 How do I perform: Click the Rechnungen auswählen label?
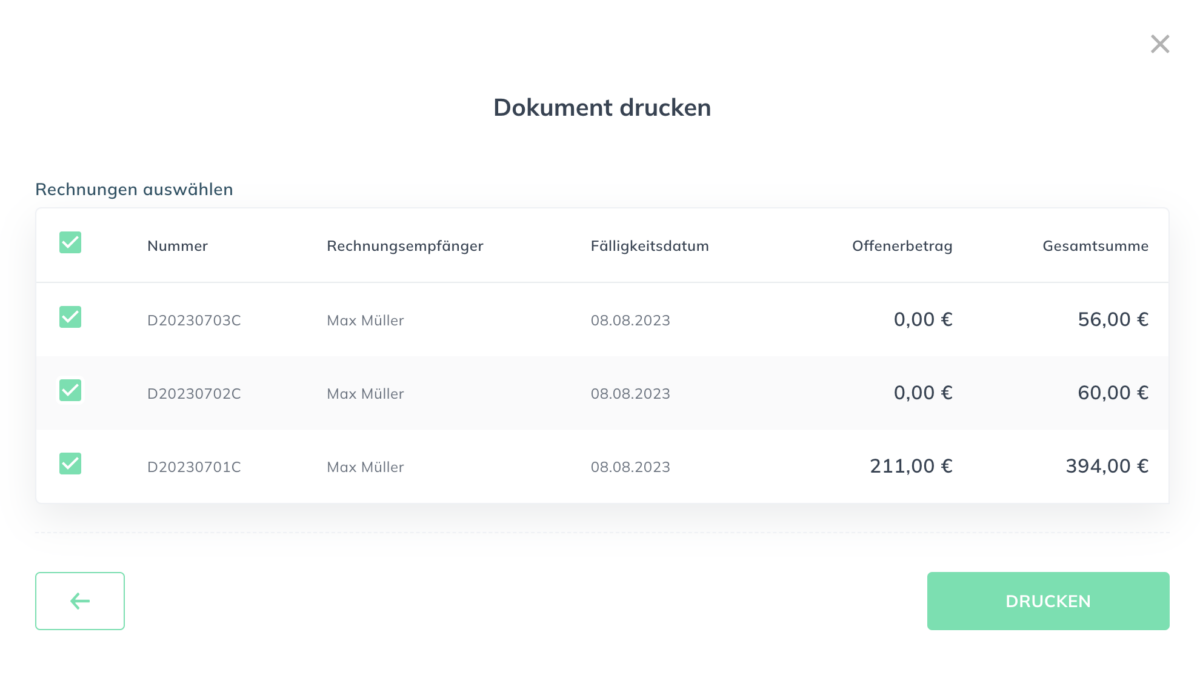[x=134, y=189]
